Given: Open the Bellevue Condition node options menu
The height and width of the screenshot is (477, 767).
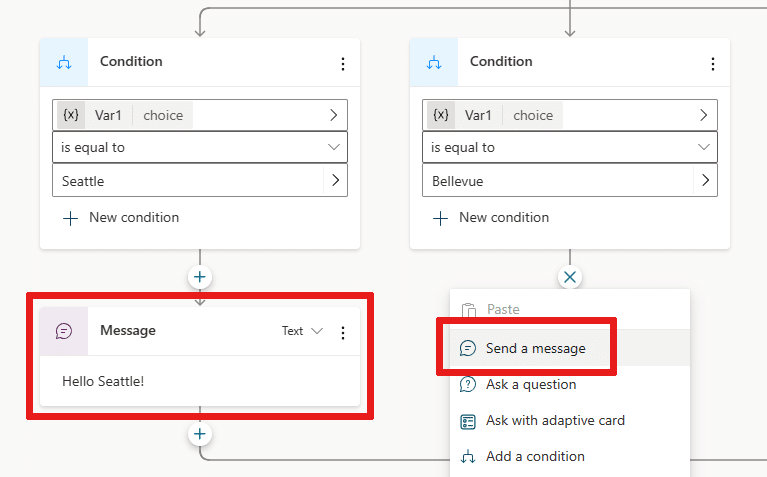Looking at the screenshot, I should point(713,64).
